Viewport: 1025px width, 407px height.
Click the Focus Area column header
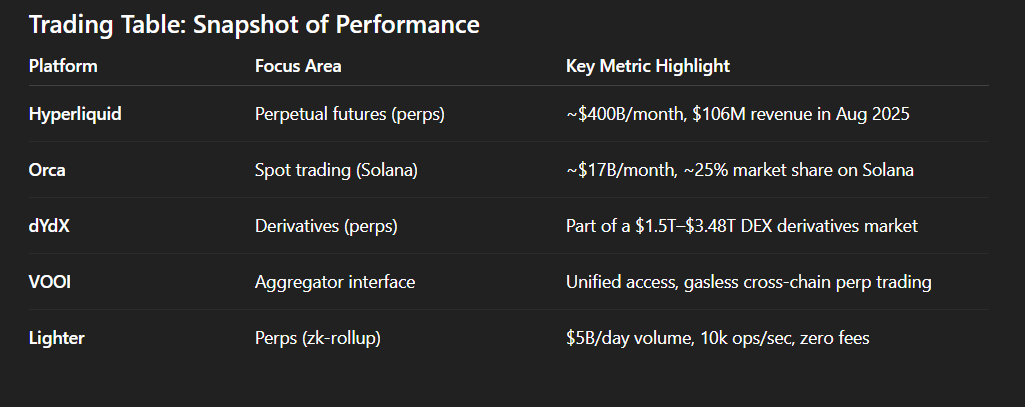[x=298, y=67]
